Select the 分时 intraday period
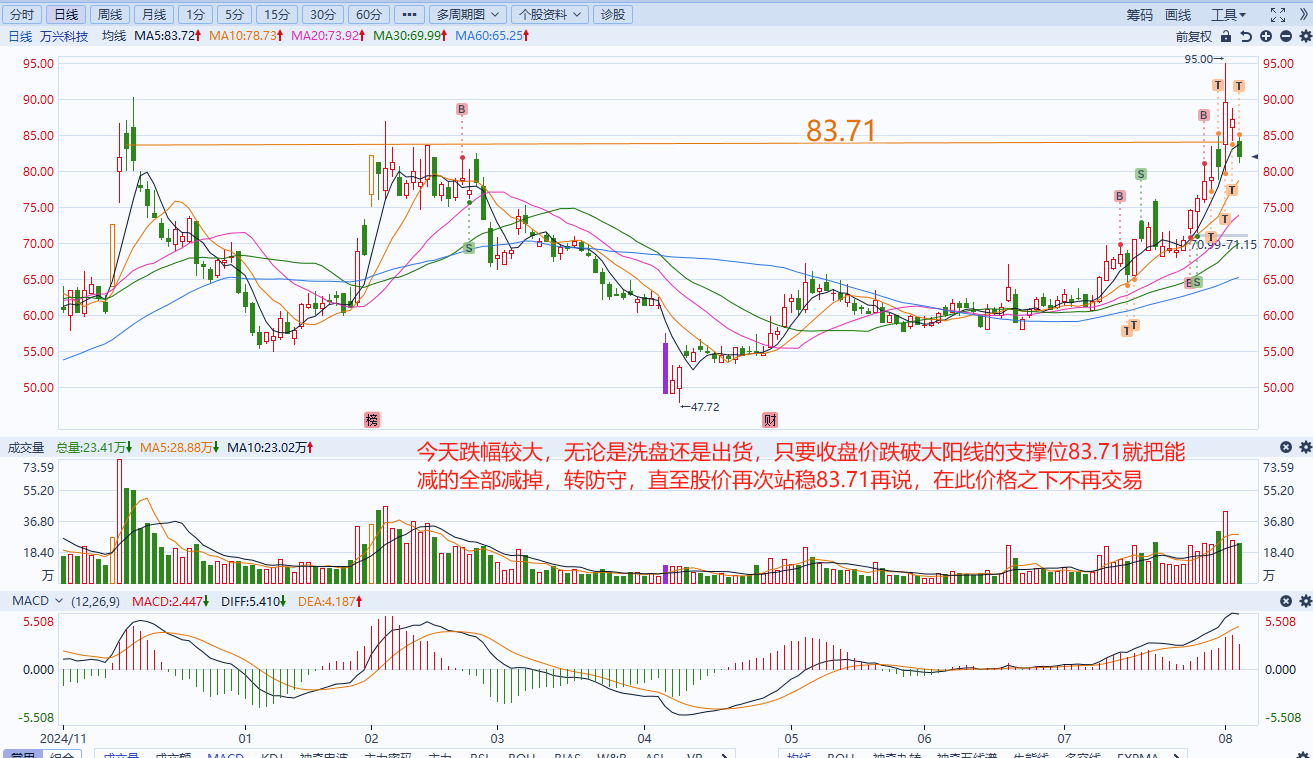Viewport: 1313px width, 758px height. pos(22,15)
